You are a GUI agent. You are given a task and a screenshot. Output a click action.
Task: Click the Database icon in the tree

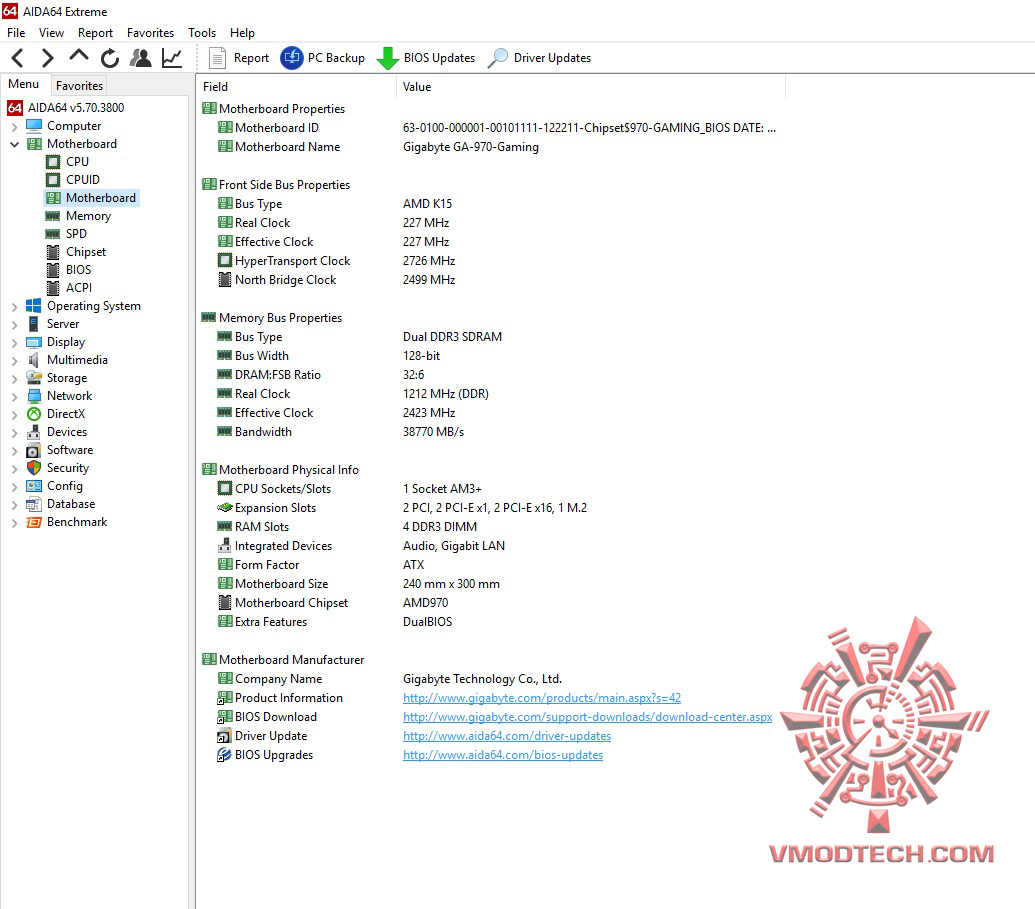34,504
